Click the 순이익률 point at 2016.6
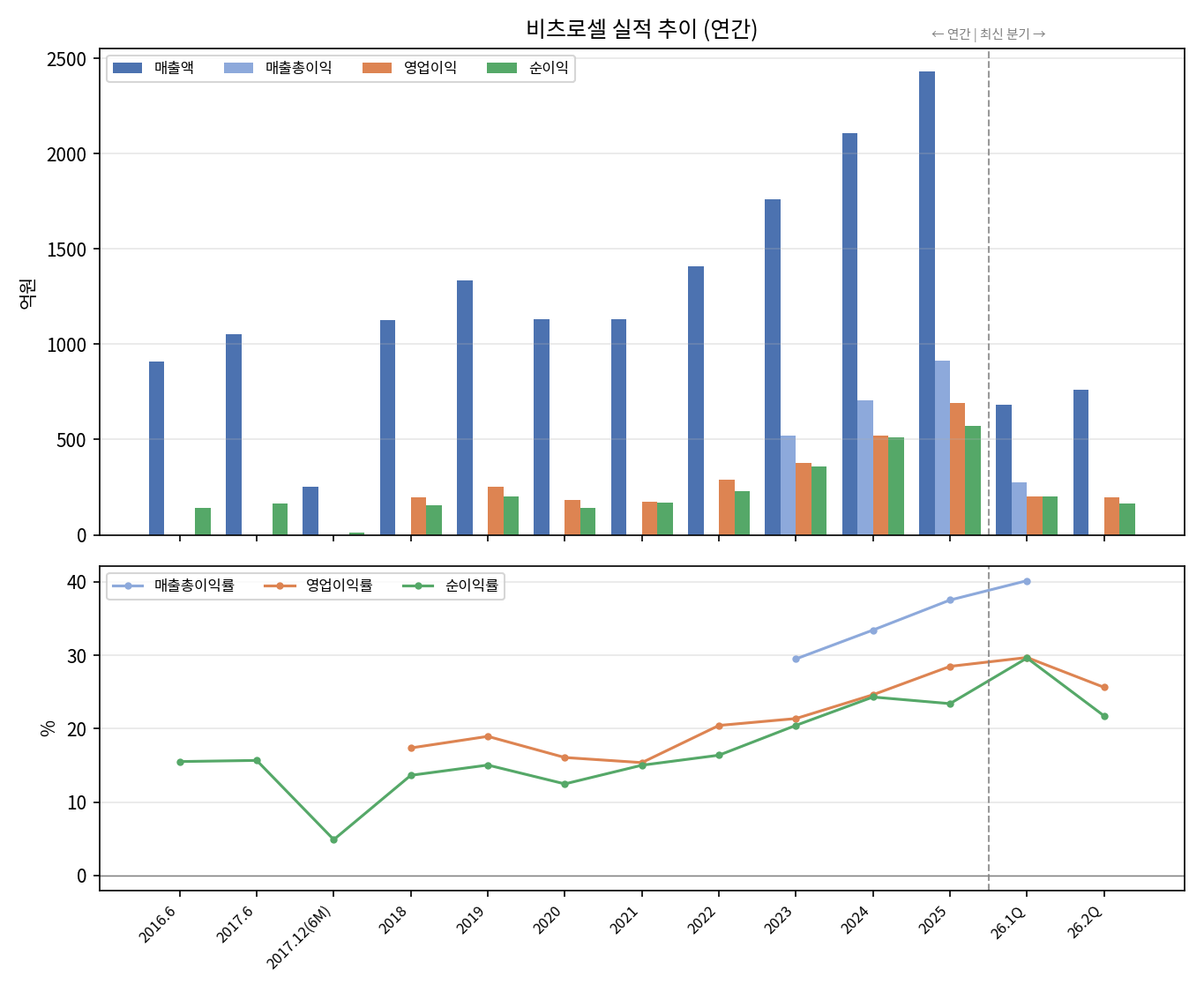The image size is (1204, 992). (180, 762)
